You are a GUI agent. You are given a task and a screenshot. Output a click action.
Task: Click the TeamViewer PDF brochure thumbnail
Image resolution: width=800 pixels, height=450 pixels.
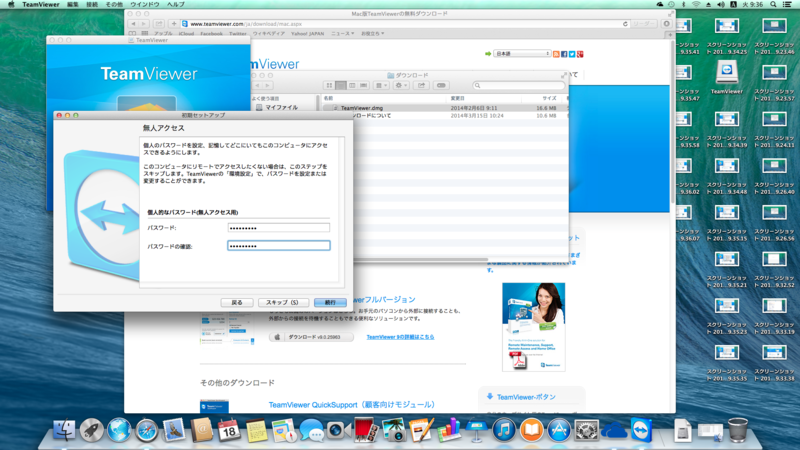(534, 327)
